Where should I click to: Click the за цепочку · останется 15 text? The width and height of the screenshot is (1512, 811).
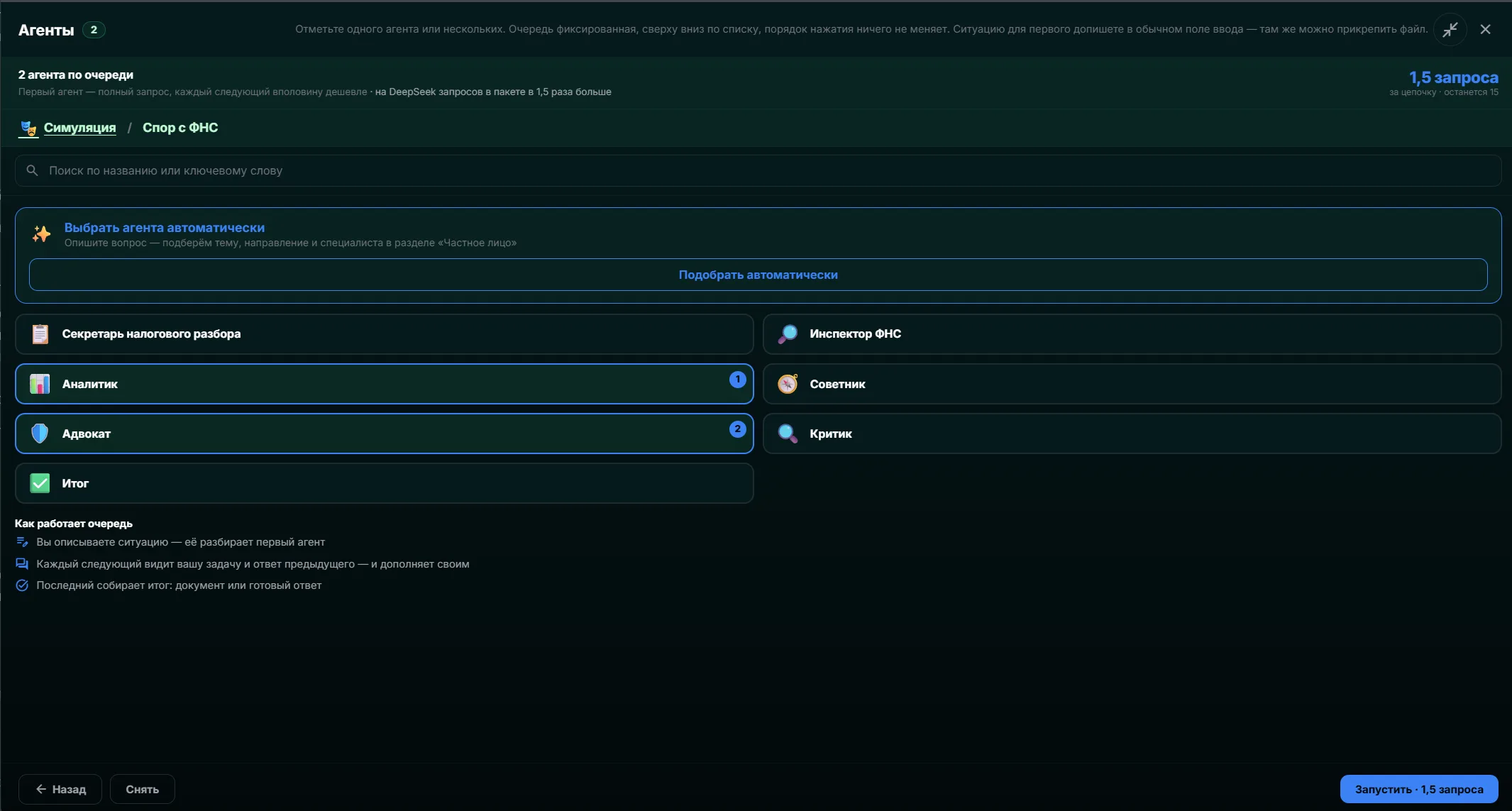click(x=1444, y=92)
